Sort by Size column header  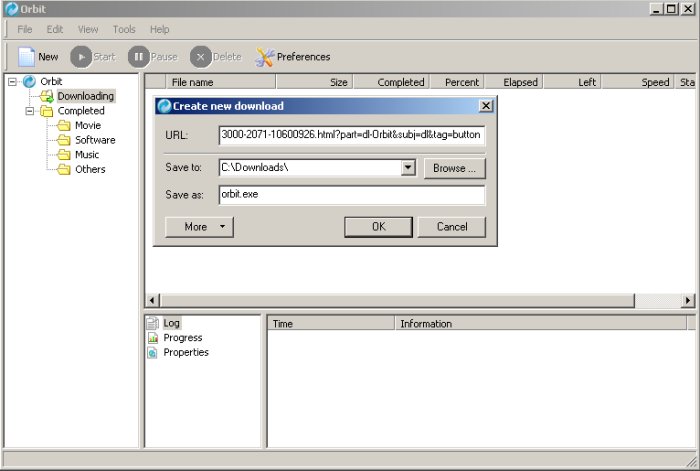click(314, 82)
